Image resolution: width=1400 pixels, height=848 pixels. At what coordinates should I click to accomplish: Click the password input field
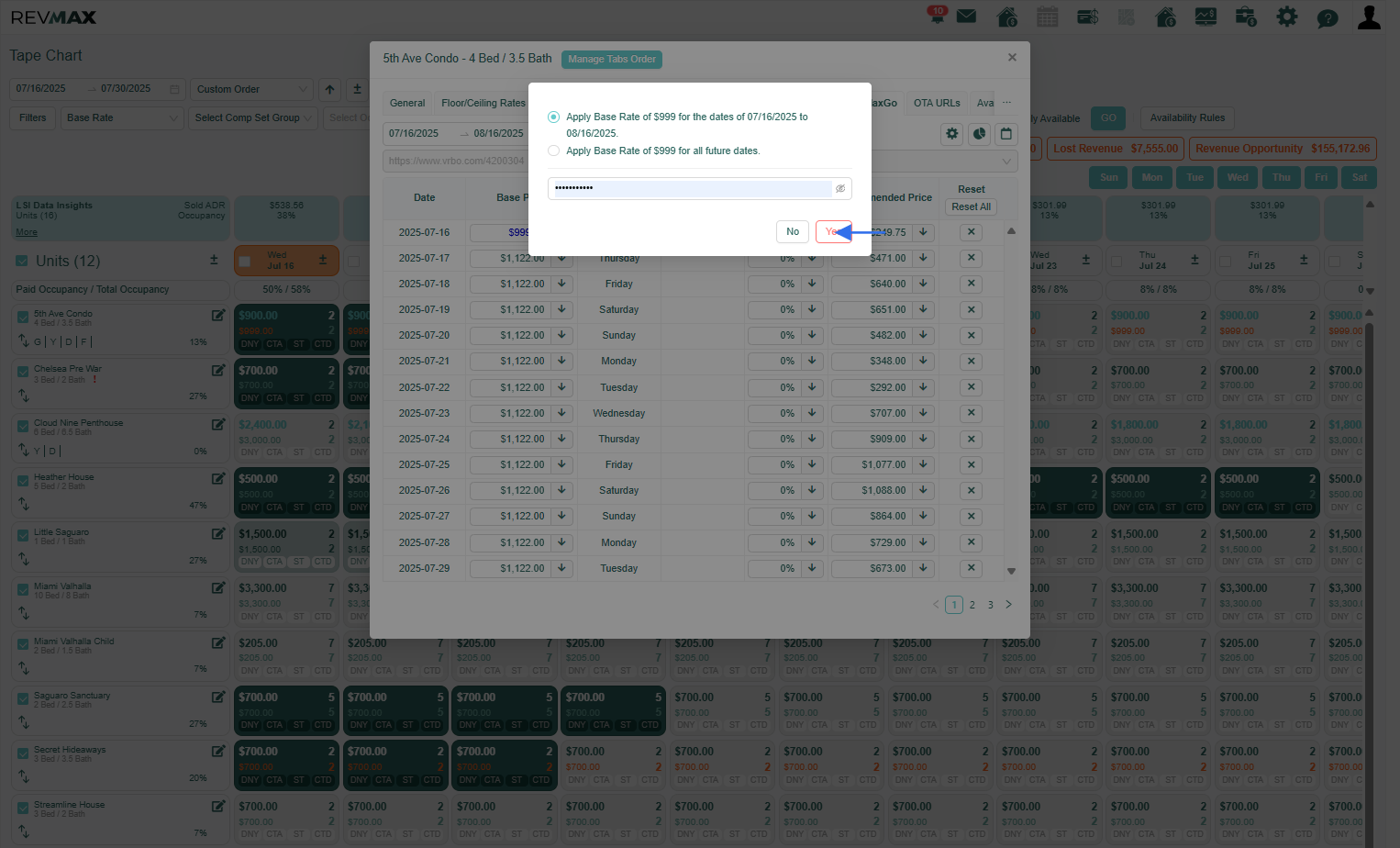[x=700, y=188]
